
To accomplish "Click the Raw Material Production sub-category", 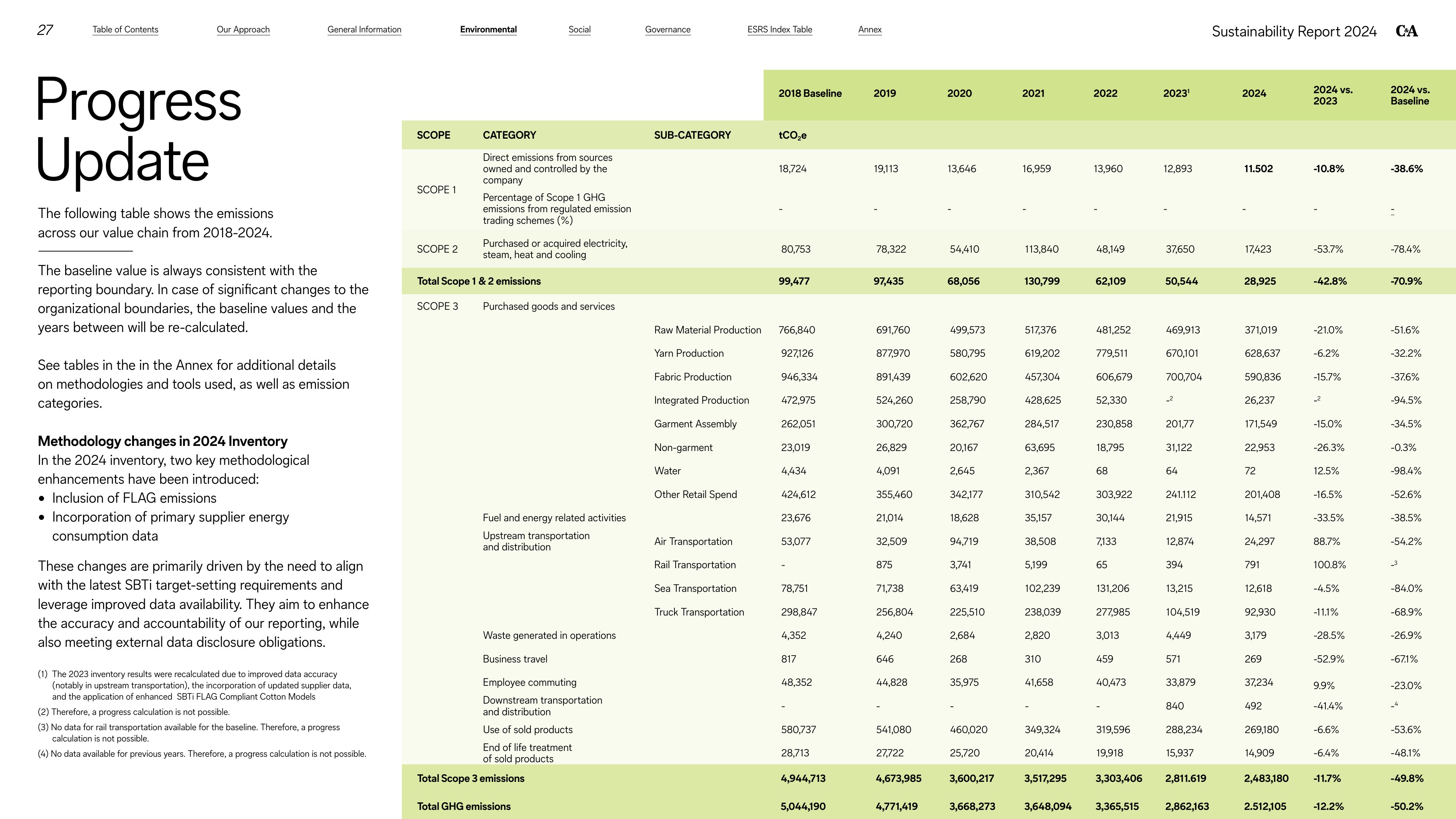I will [x=708, y=330].
